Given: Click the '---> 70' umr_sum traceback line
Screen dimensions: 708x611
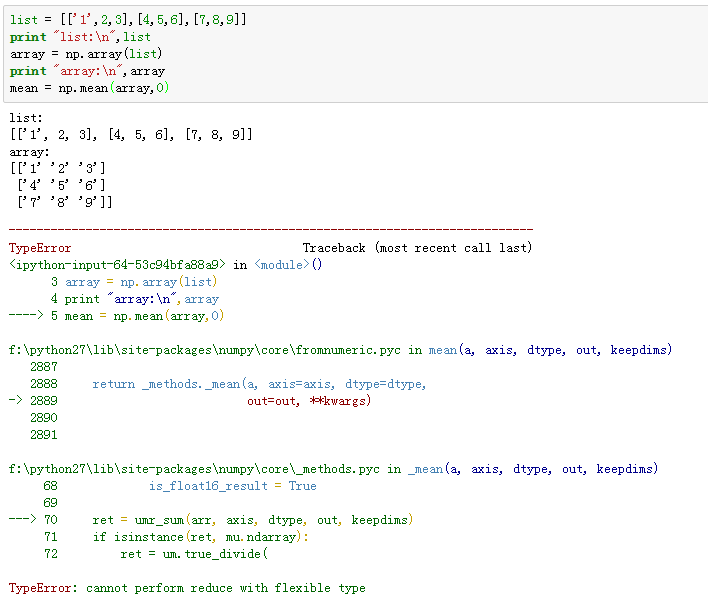Looking at the screenshot, I should click(210, 520).
